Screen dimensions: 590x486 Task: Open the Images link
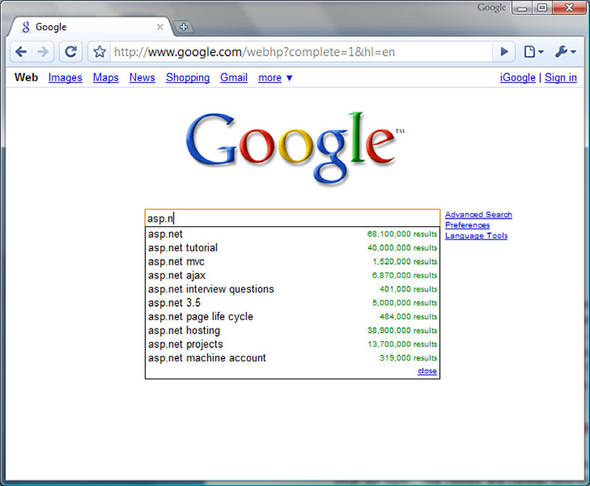point(65,77)
